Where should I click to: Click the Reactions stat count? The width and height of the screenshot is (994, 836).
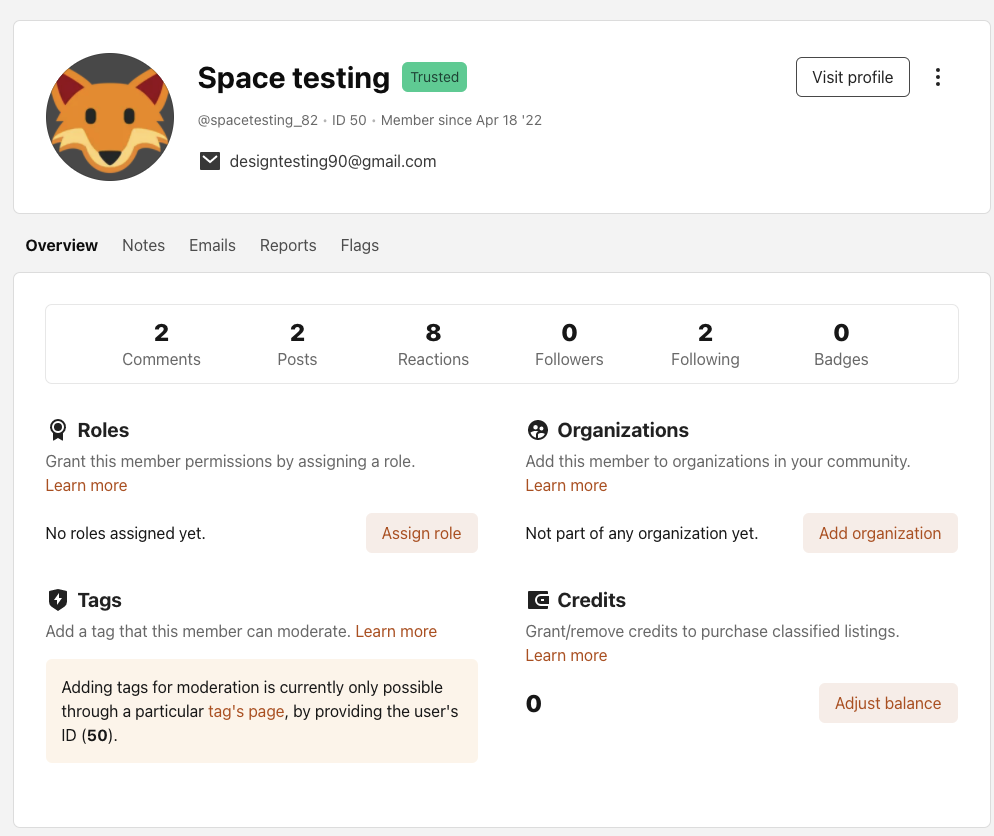tap(433, 345)
